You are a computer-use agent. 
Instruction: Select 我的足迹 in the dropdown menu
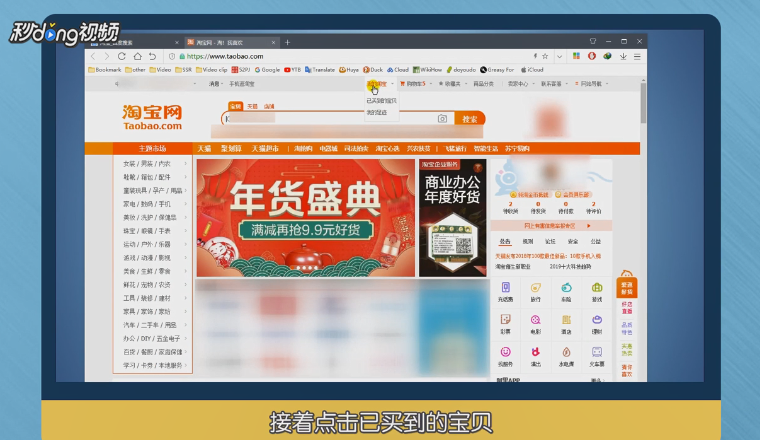[x=377, y=112]
